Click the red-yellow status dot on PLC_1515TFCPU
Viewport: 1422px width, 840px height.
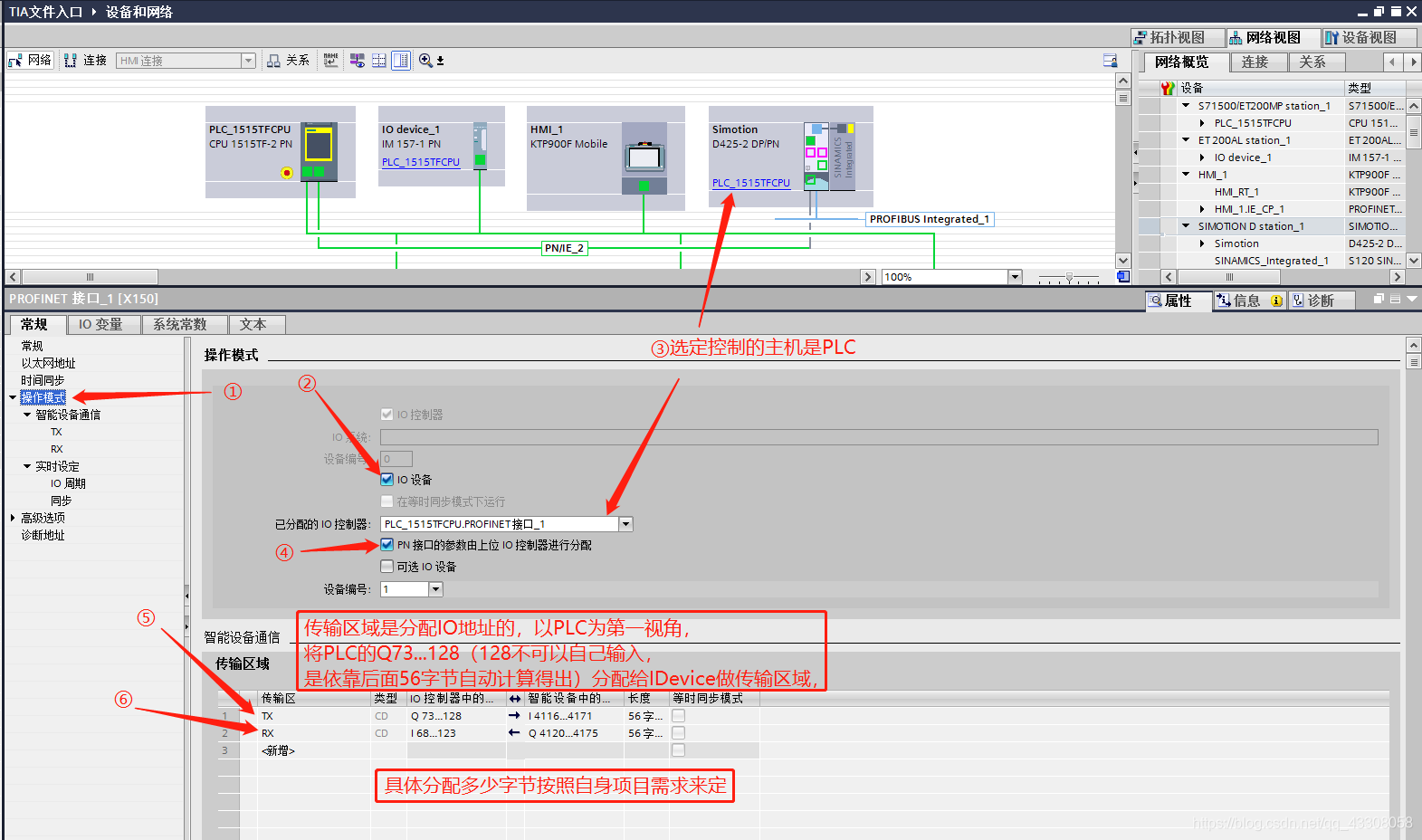287,172
